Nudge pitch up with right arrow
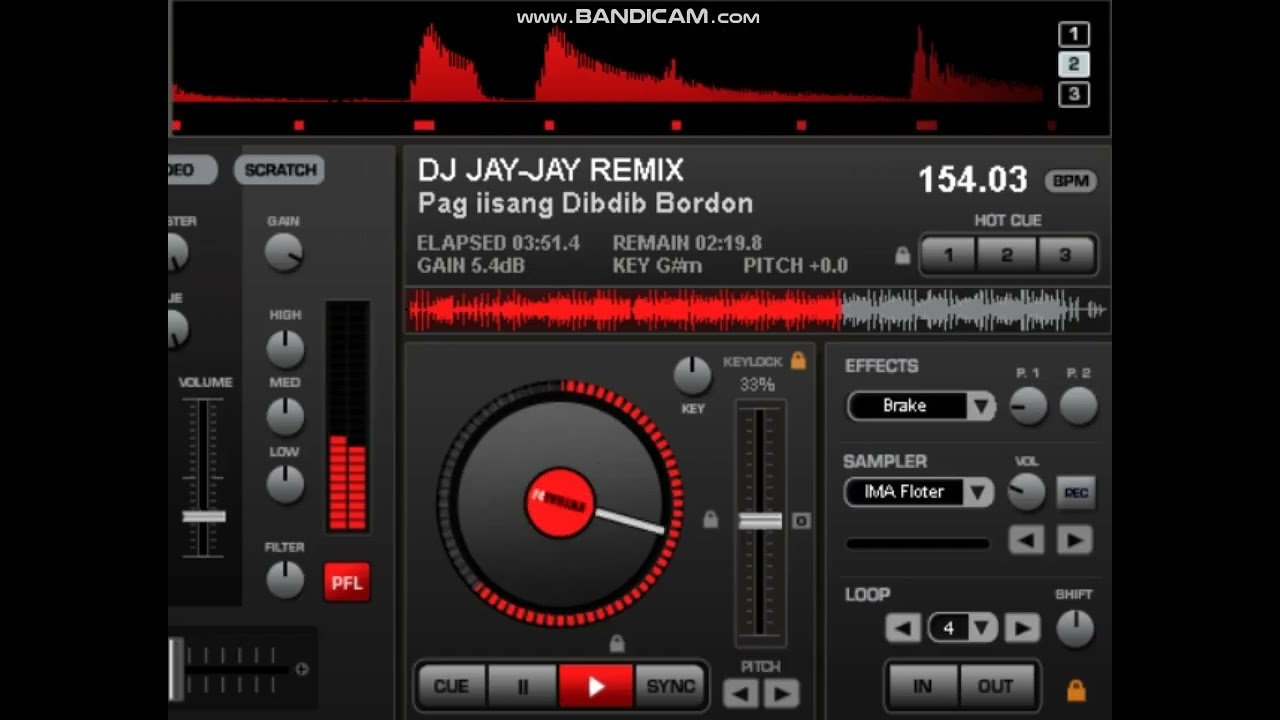Viewport: 1280px width, 720px height. click(781, 693)
